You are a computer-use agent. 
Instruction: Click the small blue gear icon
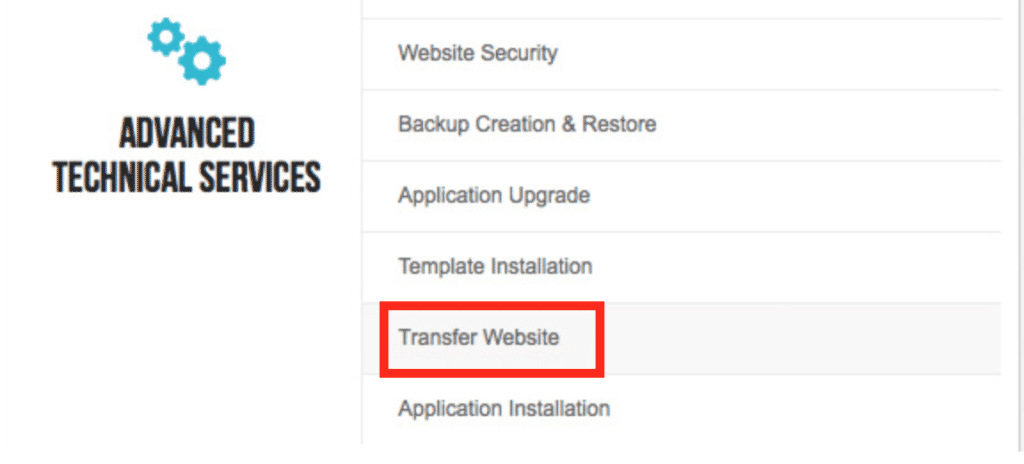tap(165, 37)
